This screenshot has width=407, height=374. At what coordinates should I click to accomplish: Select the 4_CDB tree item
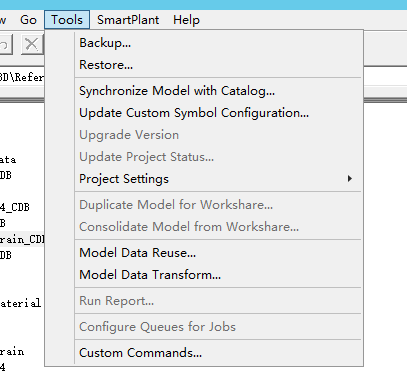[x=15, y=207]
